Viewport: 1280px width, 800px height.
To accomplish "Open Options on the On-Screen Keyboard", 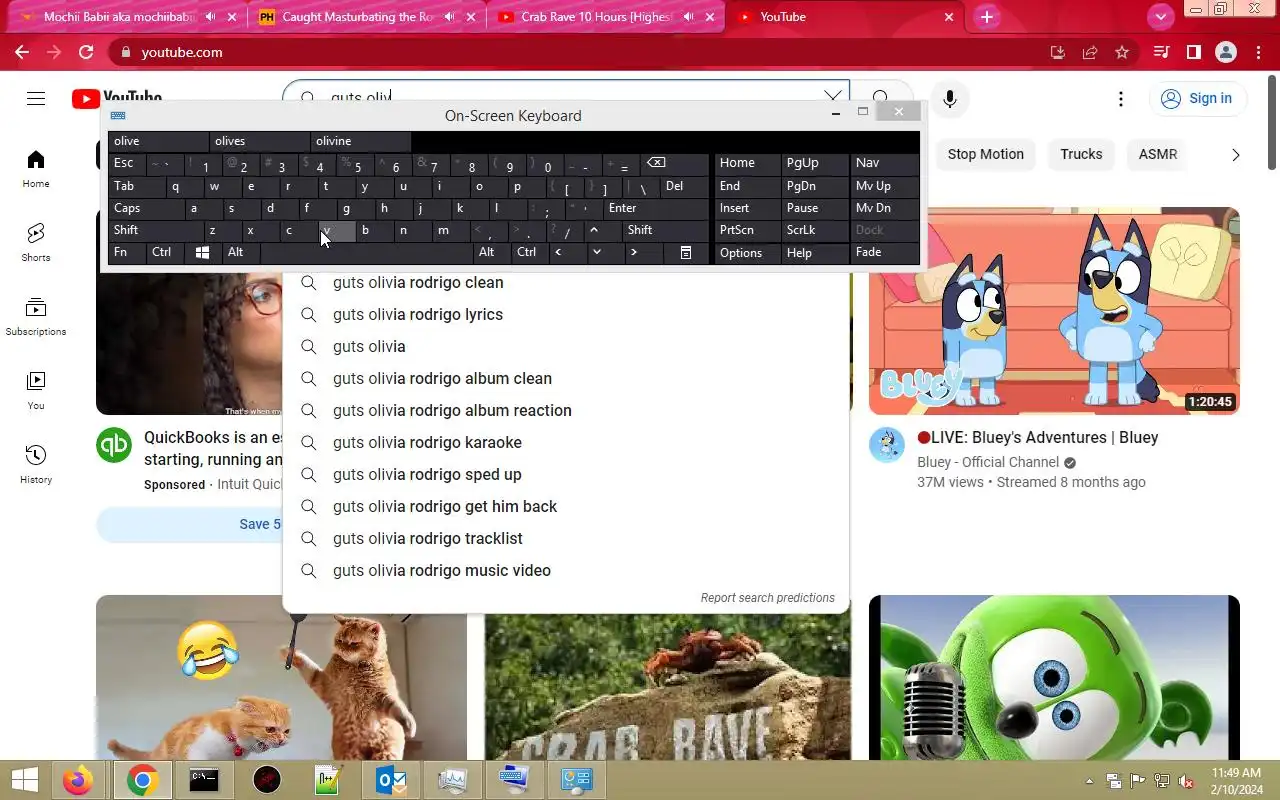I will pyautogui.click(x=747, y=253).
